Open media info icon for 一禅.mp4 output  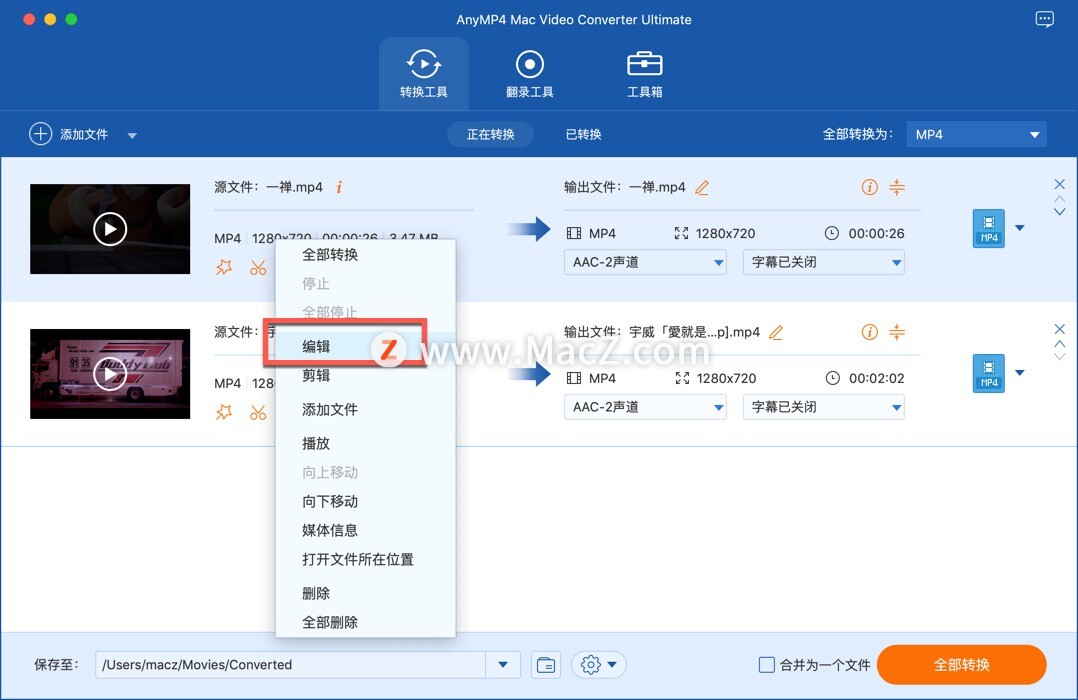[x=869, y=187]
